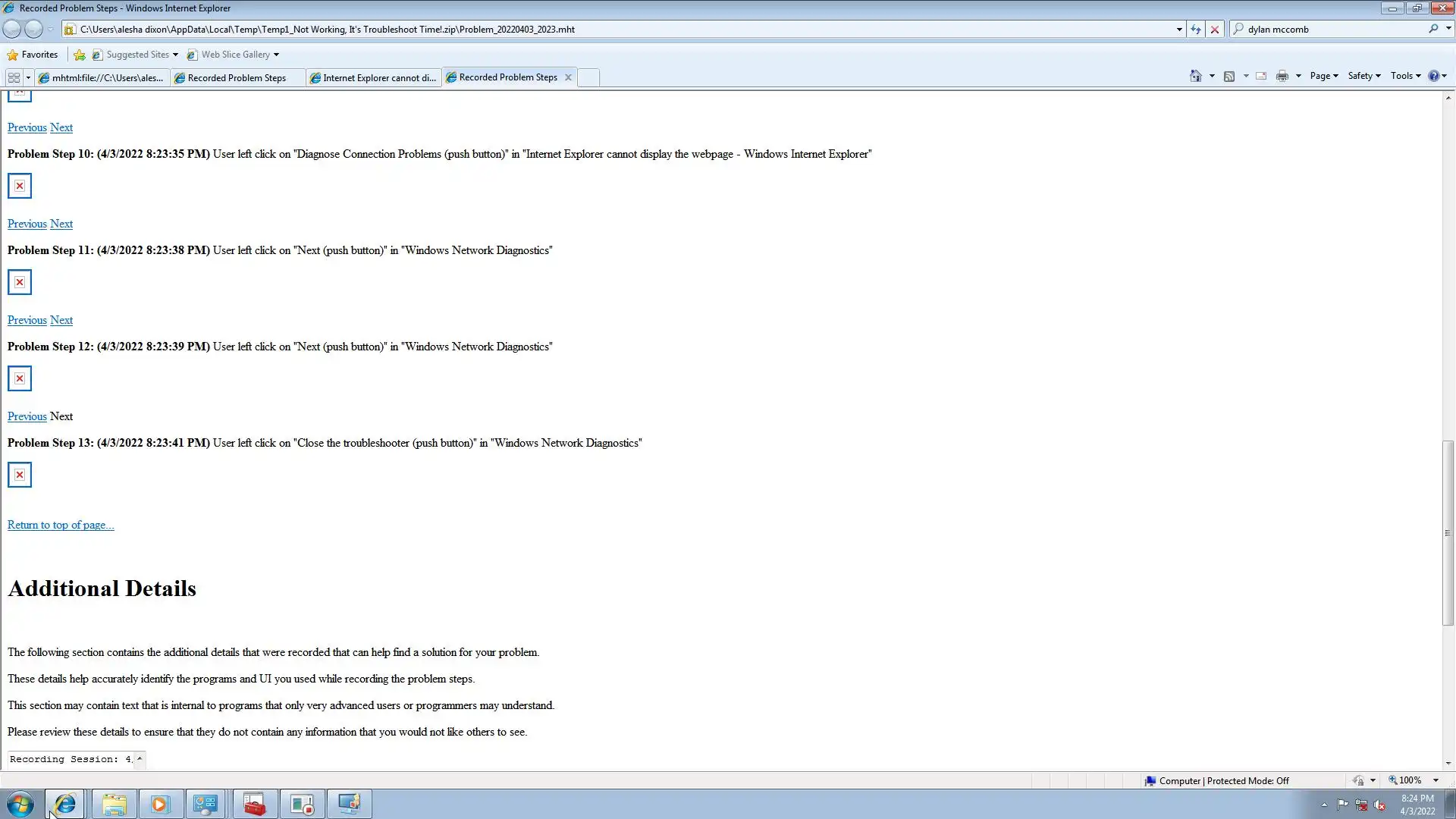Click the RSS feeds icon
The image size is (1456, 819).
1229,76
